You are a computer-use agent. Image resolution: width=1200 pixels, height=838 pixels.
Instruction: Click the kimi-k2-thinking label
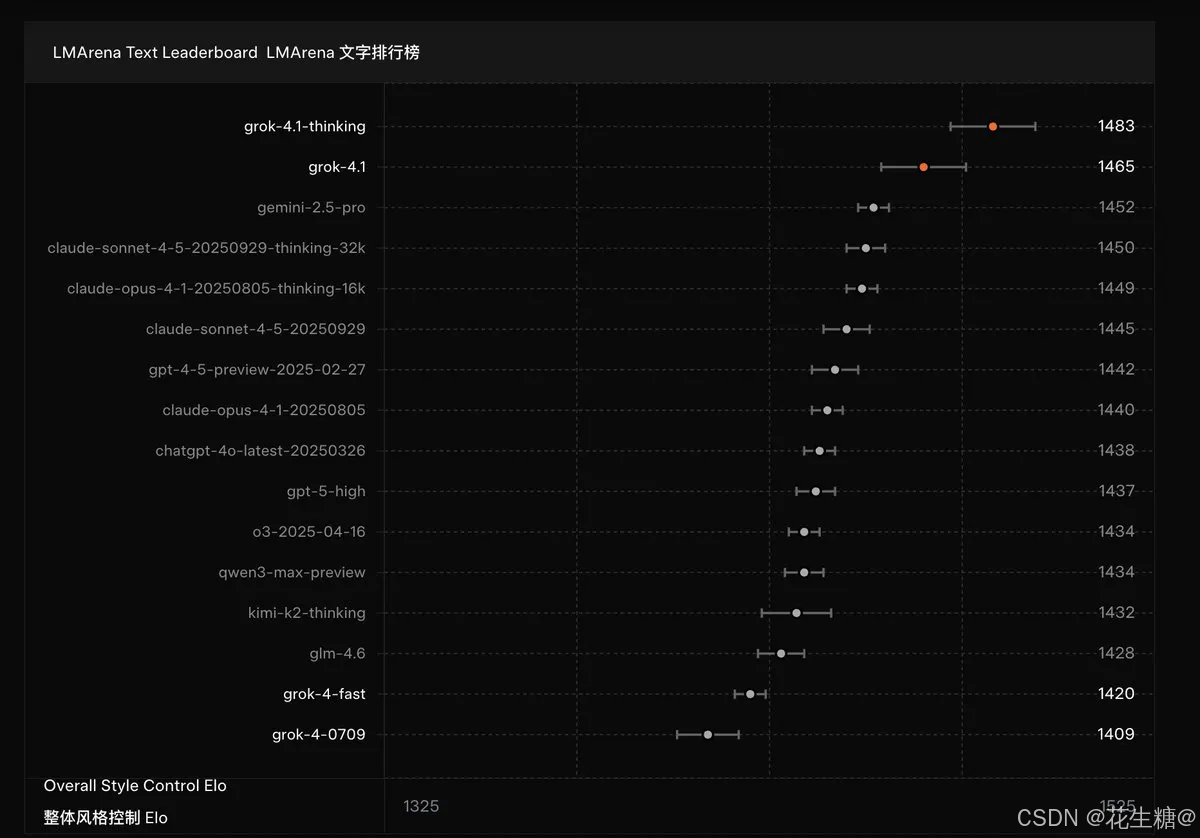(307, 613)
